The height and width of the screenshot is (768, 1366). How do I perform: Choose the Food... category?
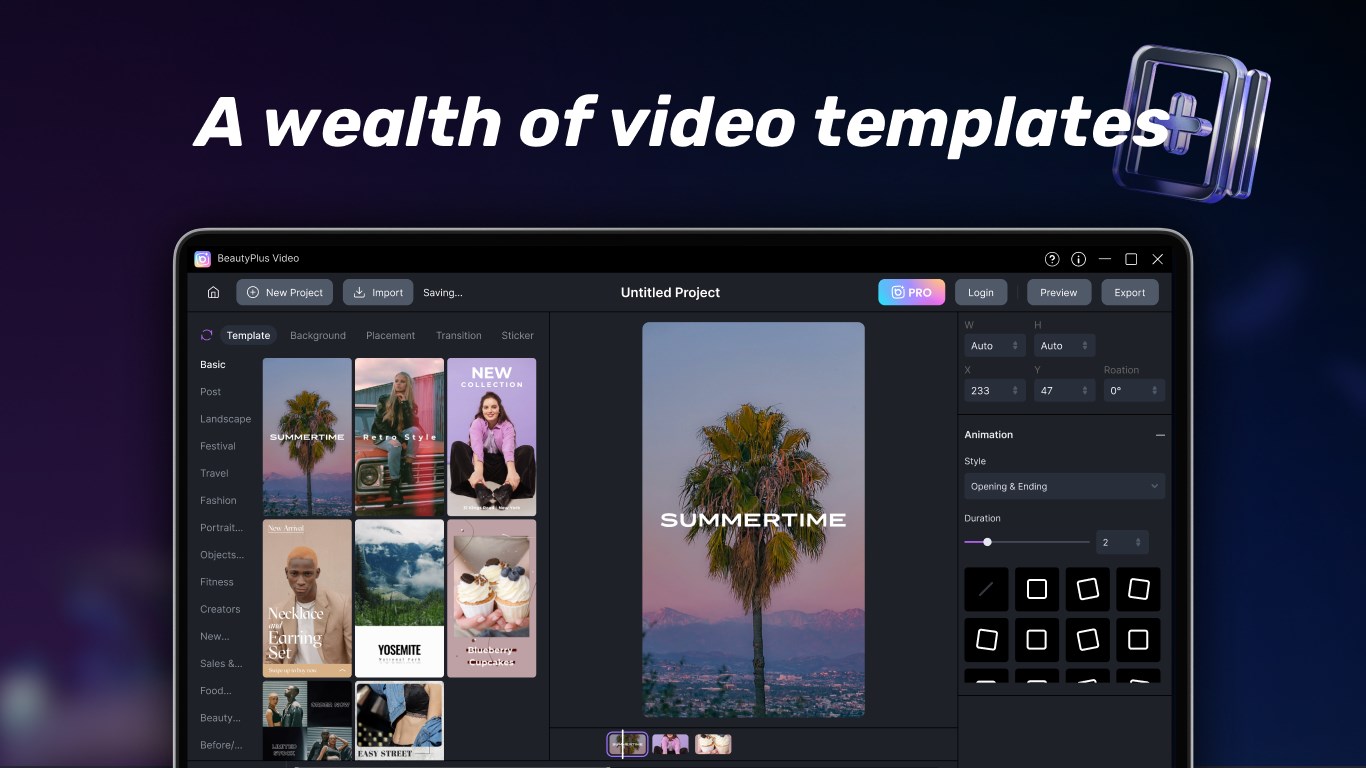point(215,690)
